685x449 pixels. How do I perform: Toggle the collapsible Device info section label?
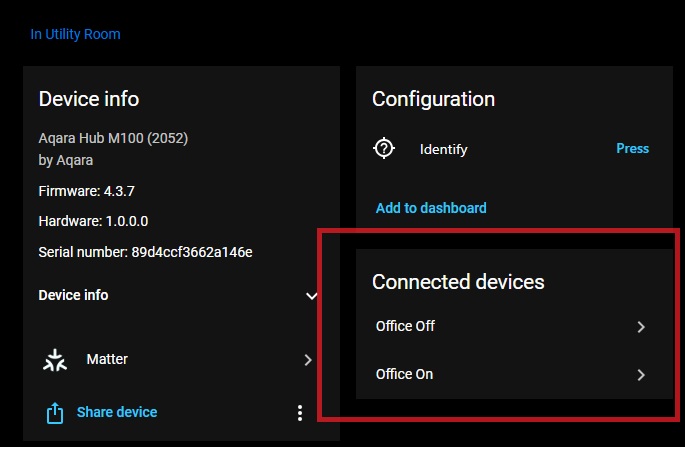[x=73, y=295]
